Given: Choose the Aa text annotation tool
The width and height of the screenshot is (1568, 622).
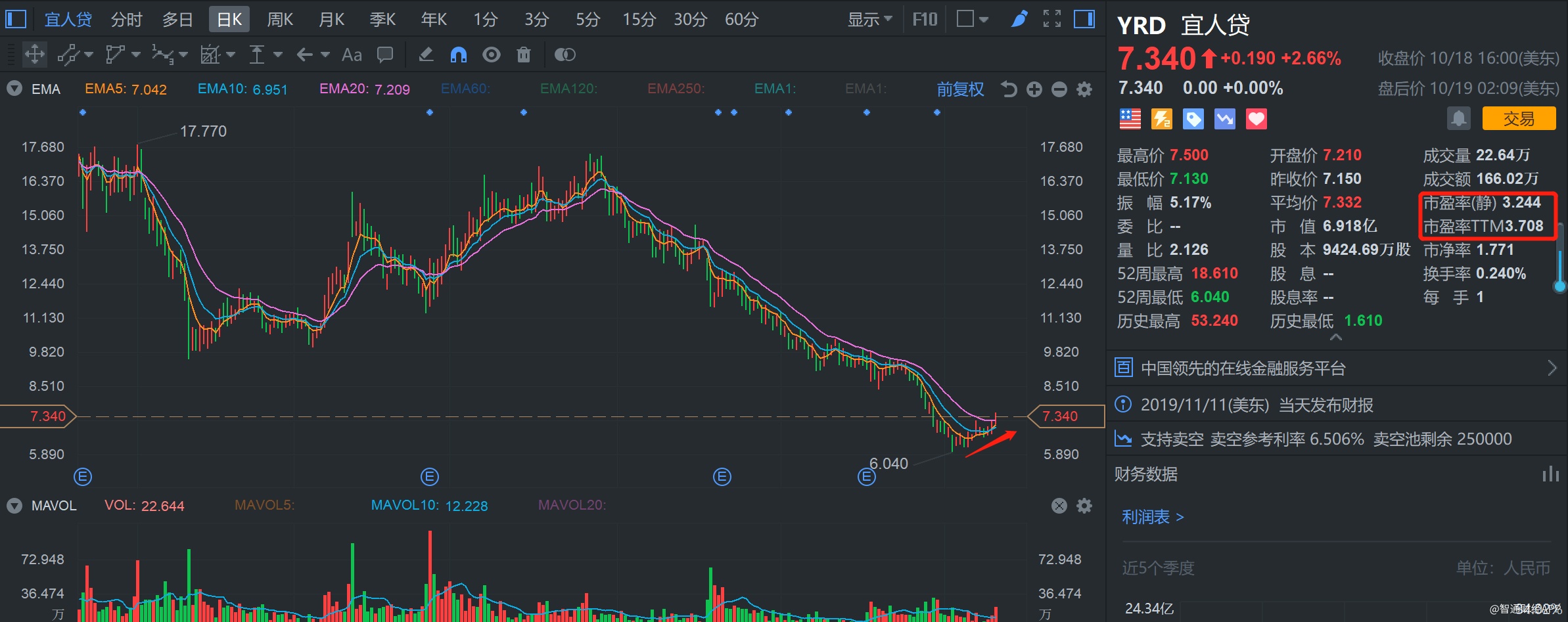Looking at the screenshot, I should [x=352, y=55].
